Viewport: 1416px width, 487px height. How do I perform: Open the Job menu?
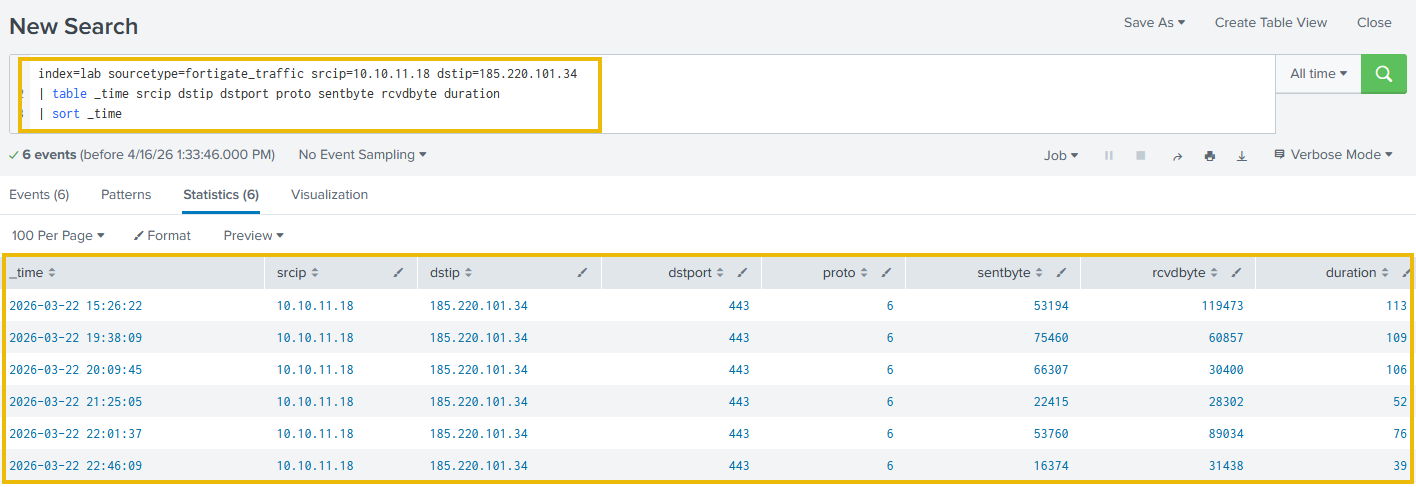pos(1060,156)
